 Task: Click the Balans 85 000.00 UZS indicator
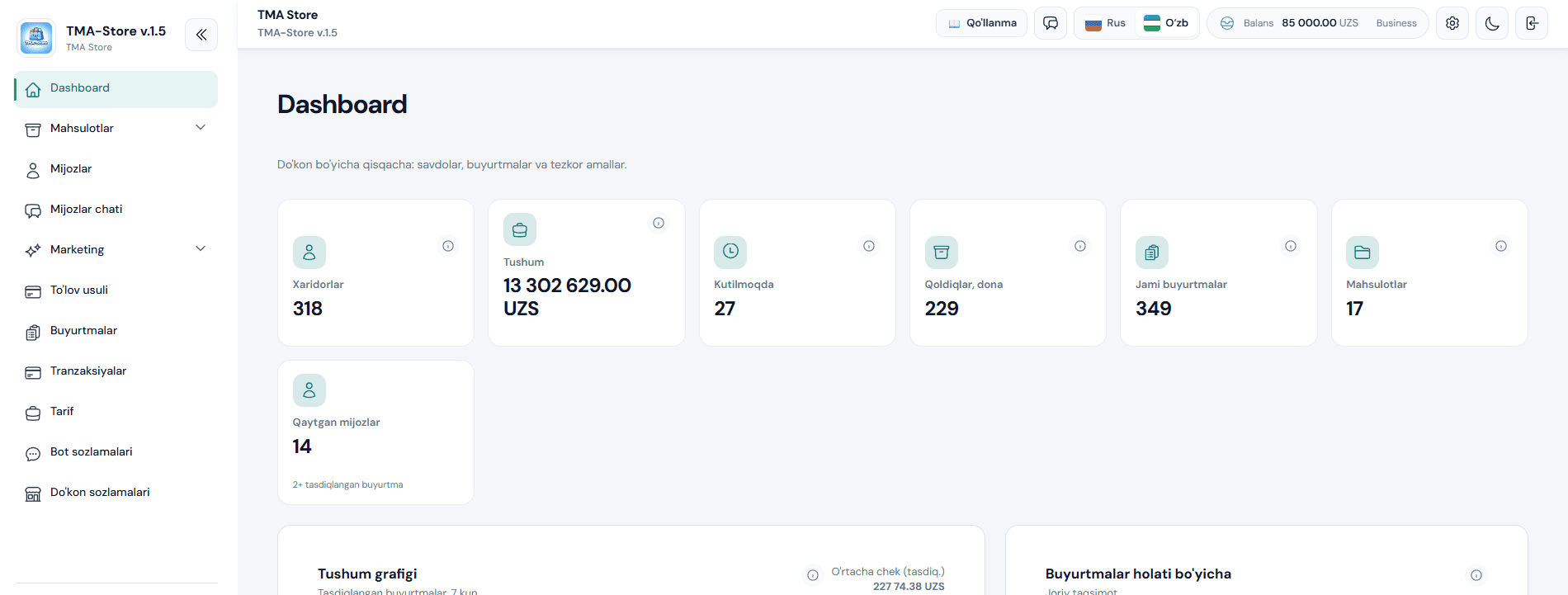pyautogui.click(x=1318, y=23)
